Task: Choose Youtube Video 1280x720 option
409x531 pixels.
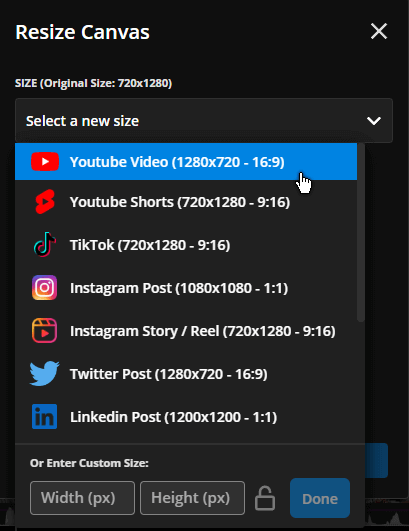Action: [186, 162]
